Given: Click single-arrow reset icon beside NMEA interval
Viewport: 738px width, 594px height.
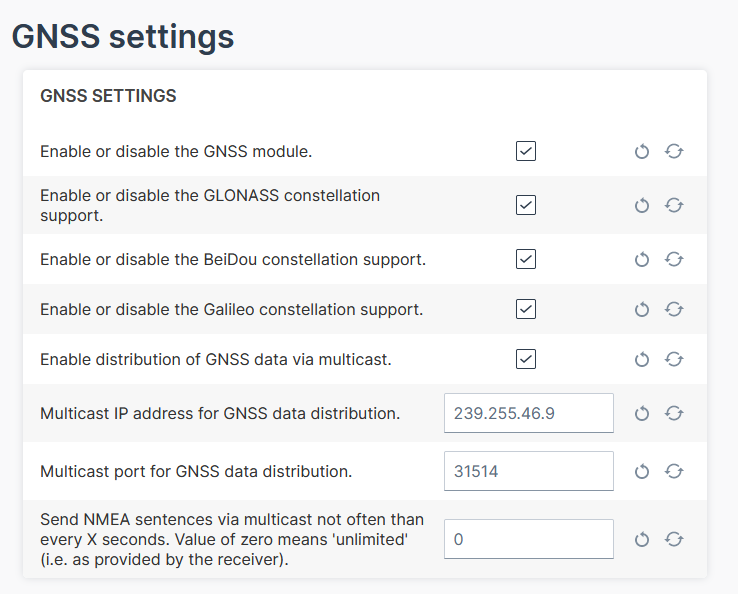Looking at the screenshot, I should click(x=642, y=540).
